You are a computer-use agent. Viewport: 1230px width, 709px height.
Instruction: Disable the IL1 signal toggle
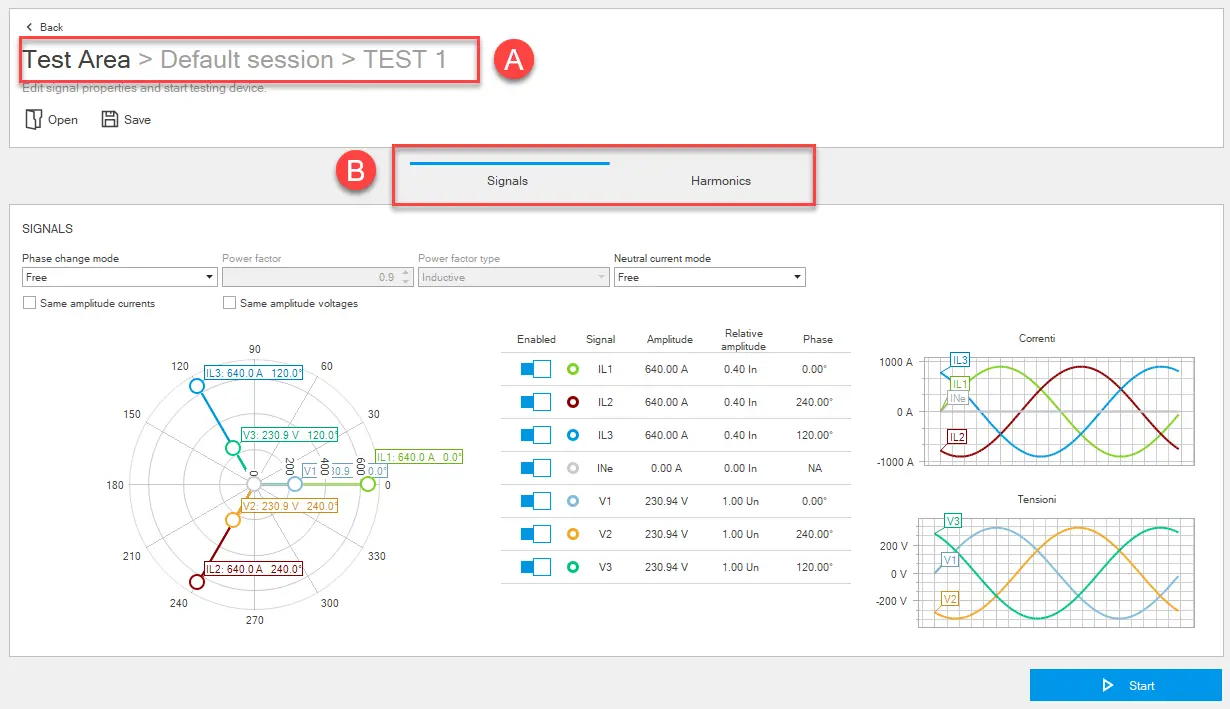point(536,369)
